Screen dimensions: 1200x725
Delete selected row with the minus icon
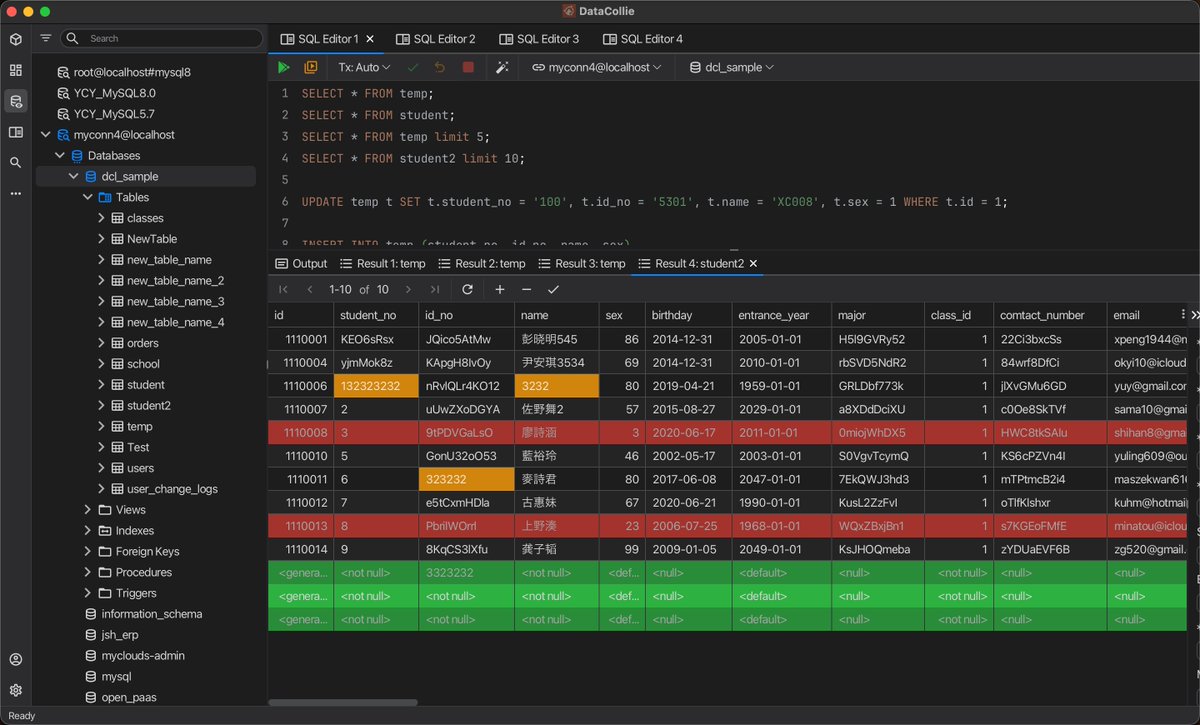[526, 289]
